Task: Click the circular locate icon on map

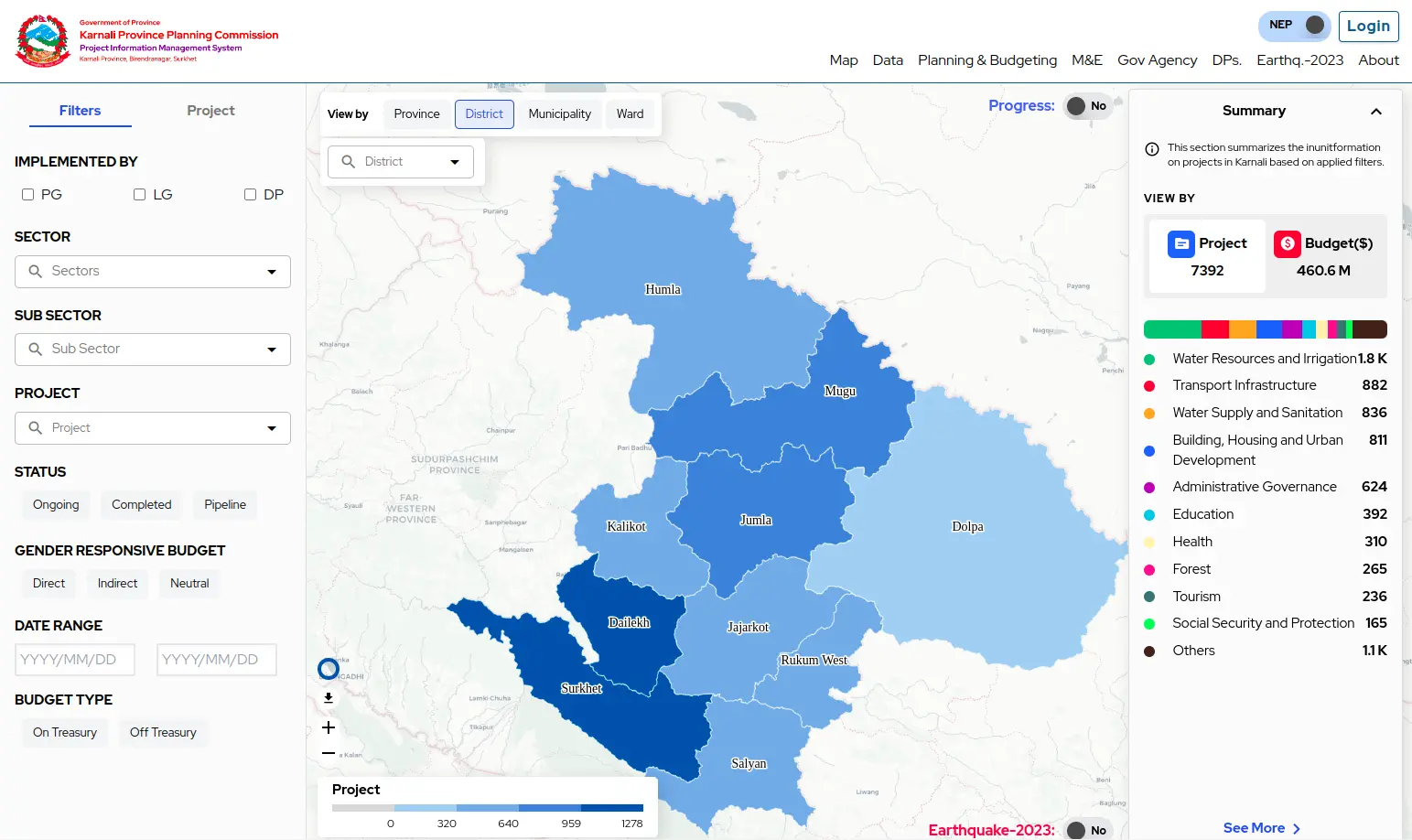Action: (329, 669)
